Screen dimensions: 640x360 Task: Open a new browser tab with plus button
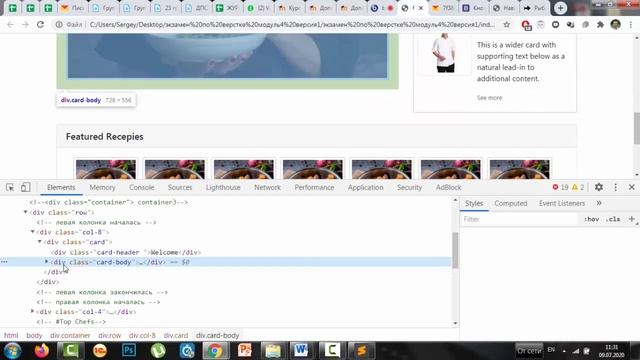560,8
